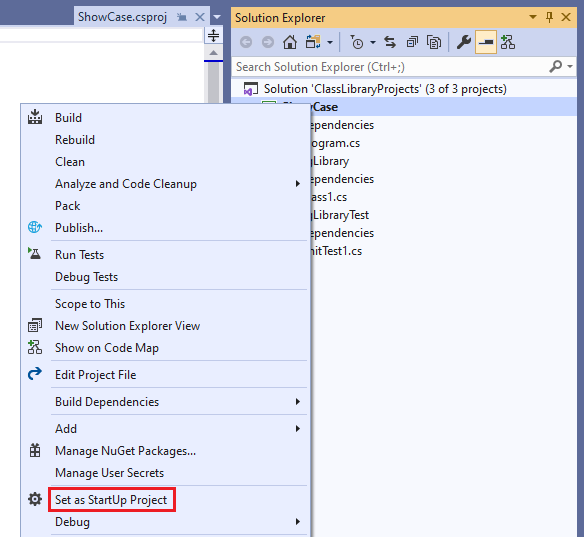Choose Edit Project File
The image size is (584, 538).
click(x=95, y=375)
